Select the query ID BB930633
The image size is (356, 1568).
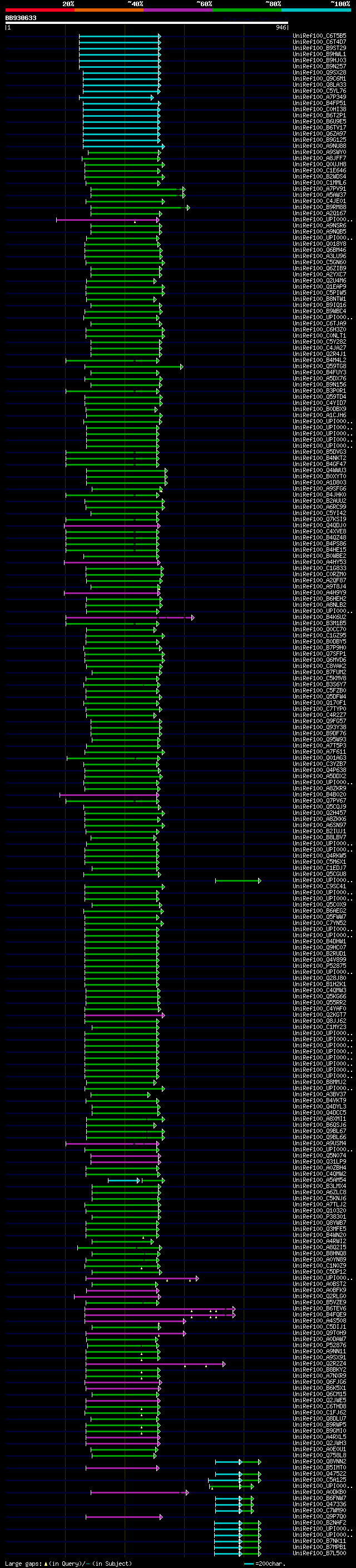click(x=21, y=18)
